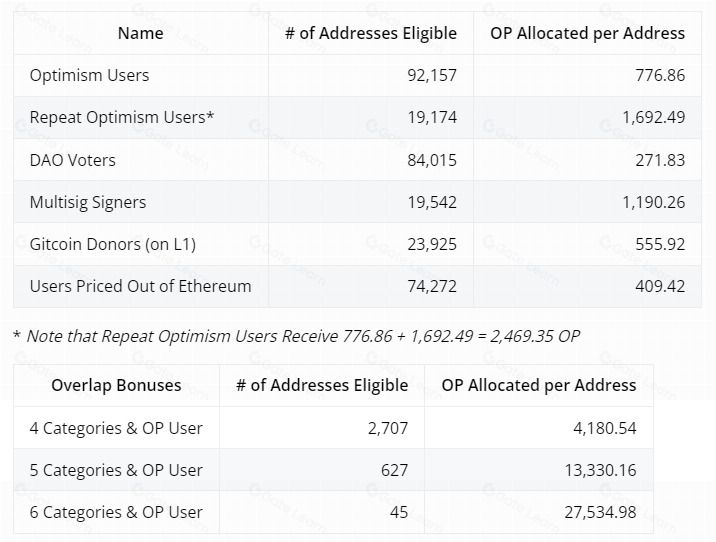Click the 92,157 addresses value
This screenshot has width=716, height=542.
click(x=427, y=76)
